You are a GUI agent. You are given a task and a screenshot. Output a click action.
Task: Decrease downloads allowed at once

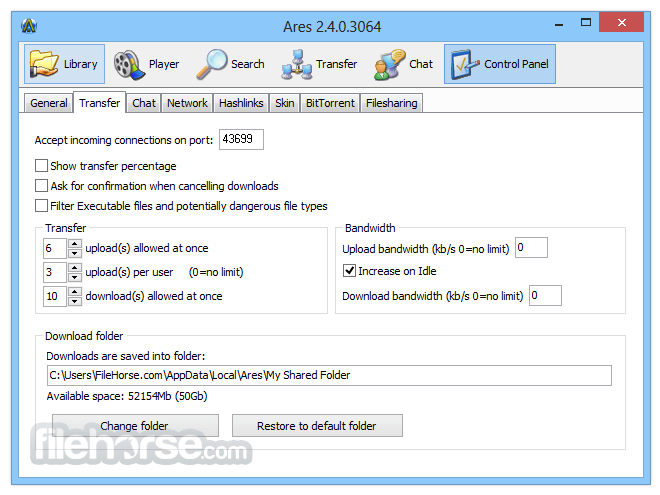tap(75, 301)
